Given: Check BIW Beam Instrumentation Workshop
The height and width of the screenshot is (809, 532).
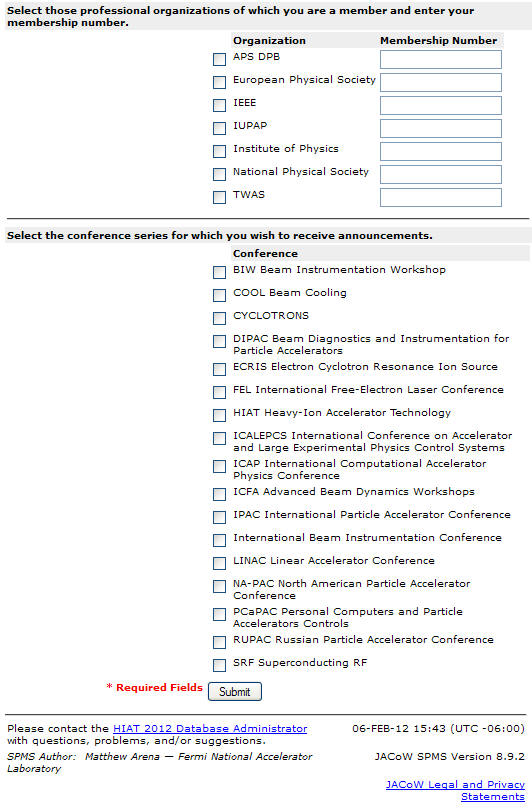Looking at the screenshot, I should coord(219,272).
